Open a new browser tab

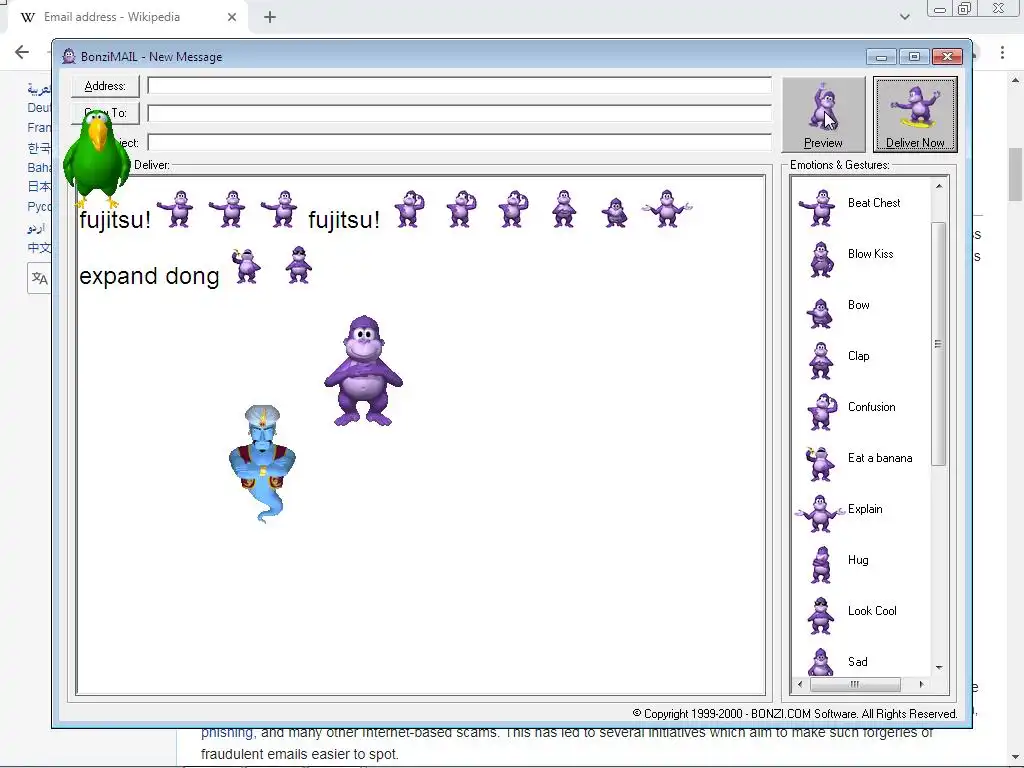[x=270, y=17]
